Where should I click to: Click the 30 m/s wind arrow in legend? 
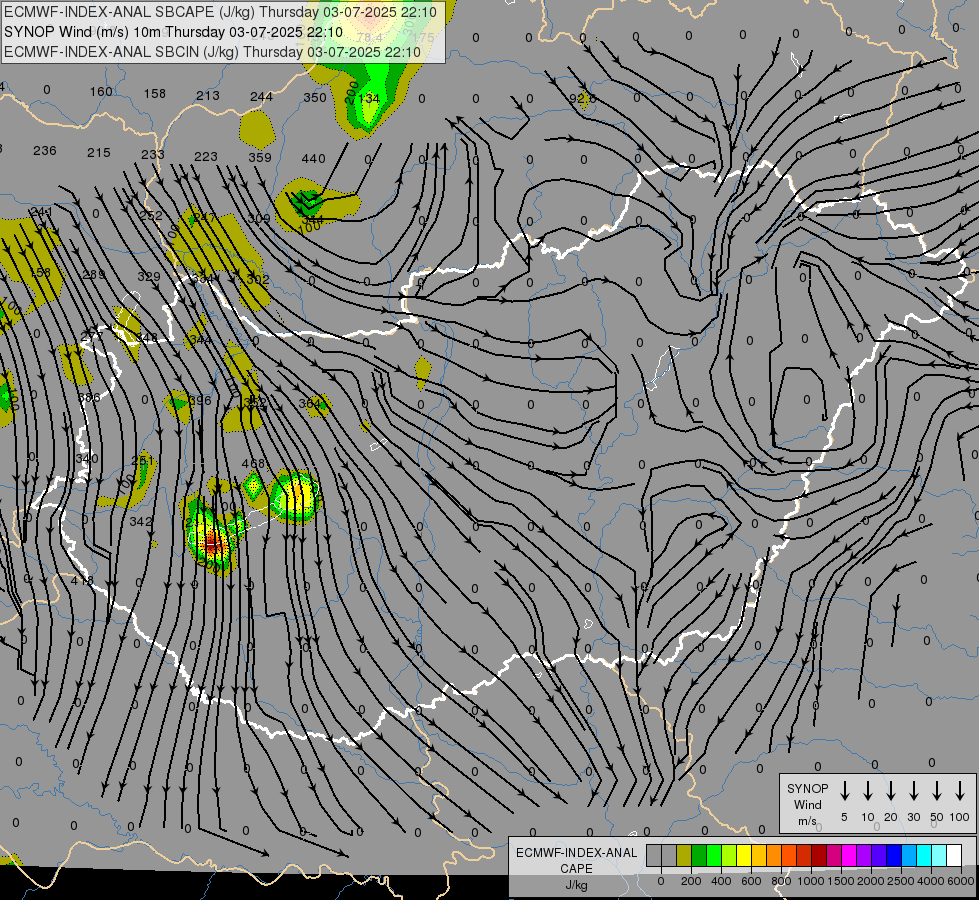click(913, 790)
